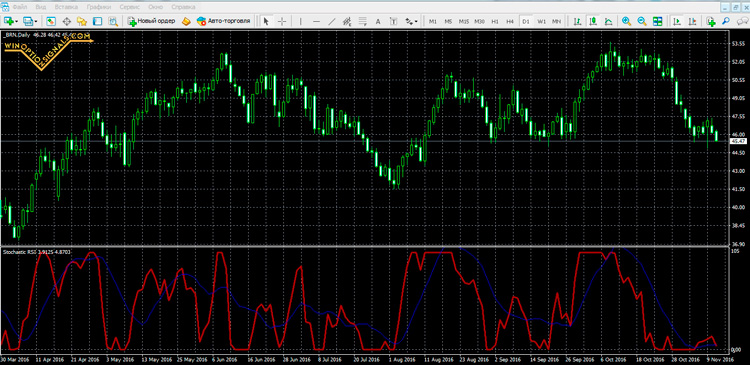Toggle the Авто-торговля button
750x365 pixels.
[x=223, y=22]
